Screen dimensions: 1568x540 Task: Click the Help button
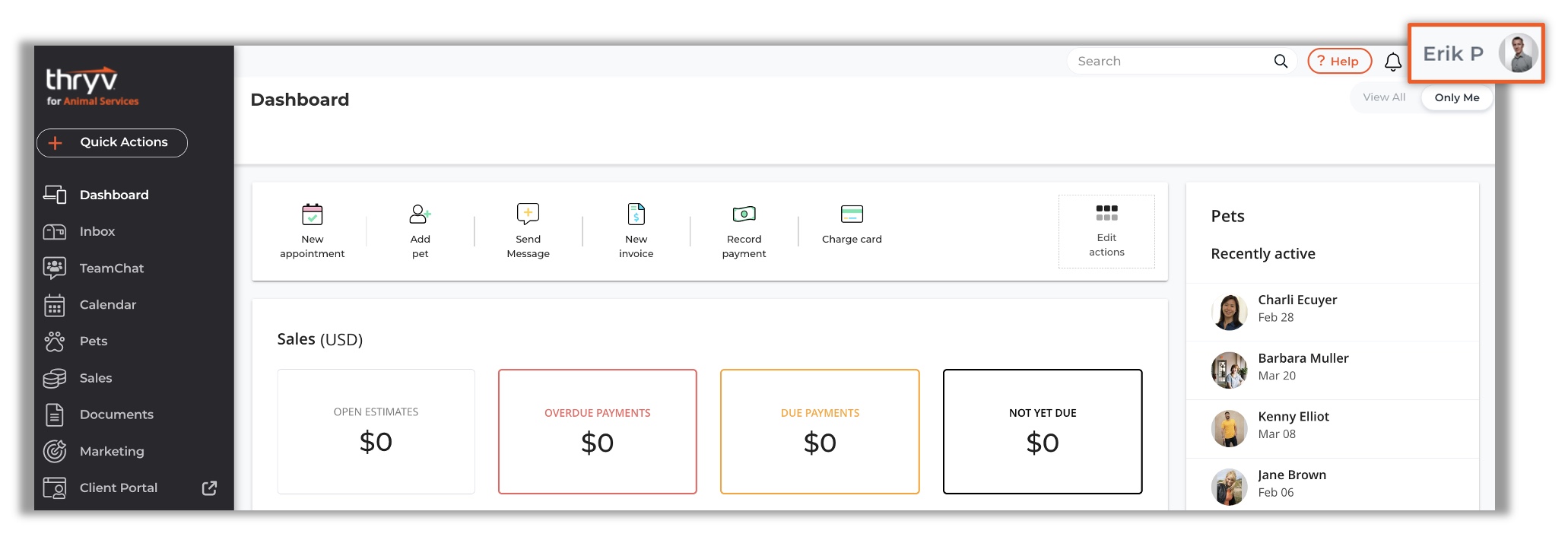[x=1340, y=61]
